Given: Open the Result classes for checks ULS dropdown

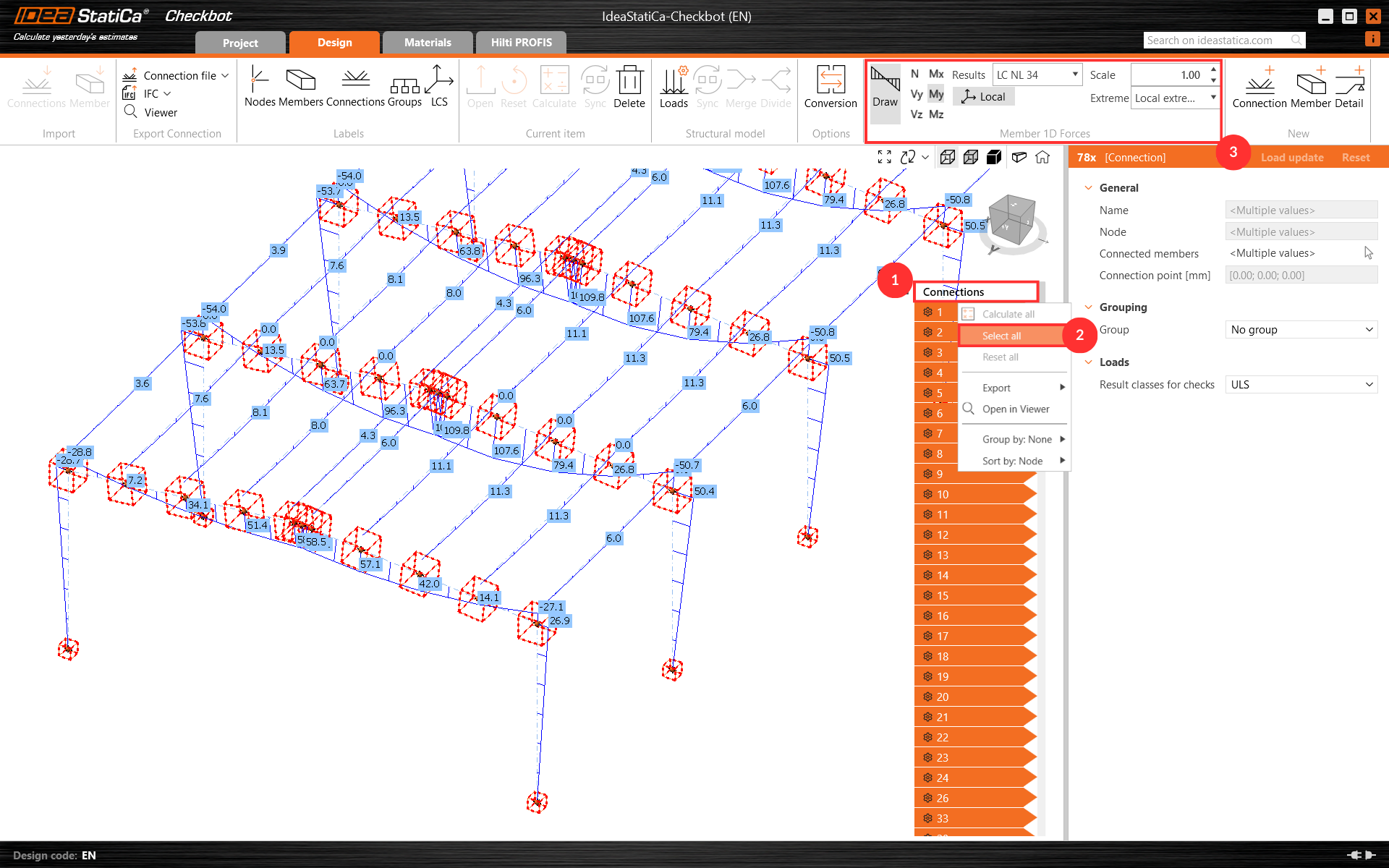Looking at the screenshot, I should 1300,384.
